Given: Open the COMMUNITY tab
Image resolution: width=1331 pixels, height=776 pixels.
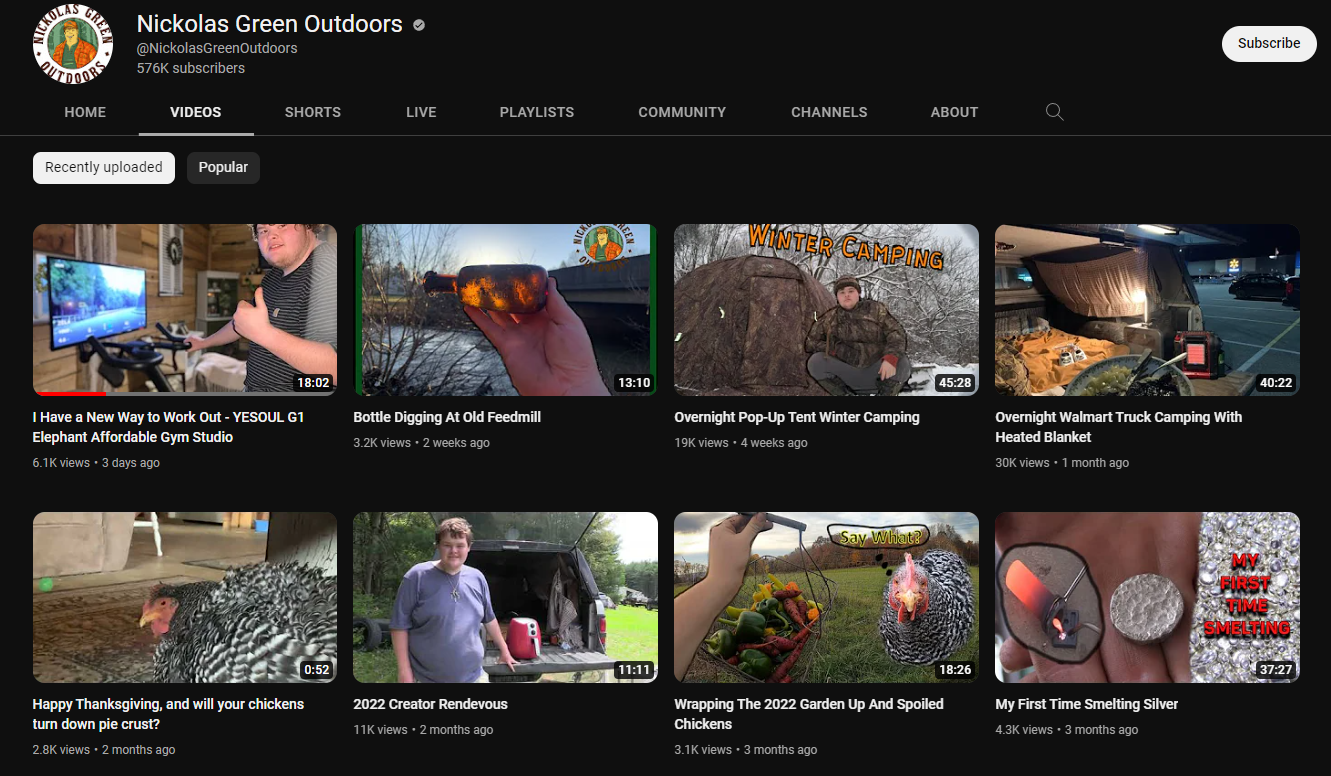Looking at the screenshot, I should [x=682, y=112].
